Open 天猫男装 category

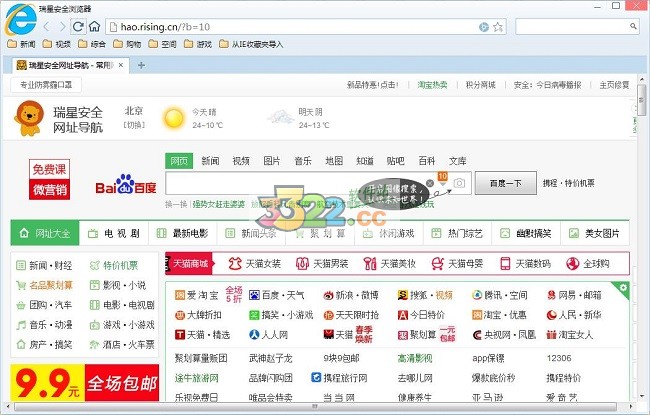322,264
